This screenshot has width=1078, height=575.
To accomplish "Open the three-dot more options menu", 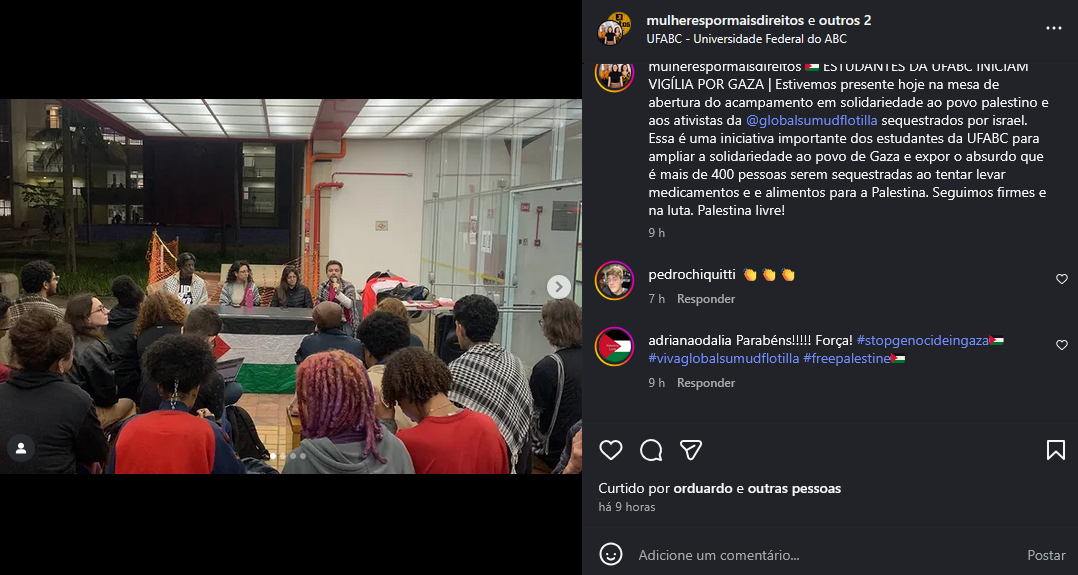I will tap(1054, 28).
